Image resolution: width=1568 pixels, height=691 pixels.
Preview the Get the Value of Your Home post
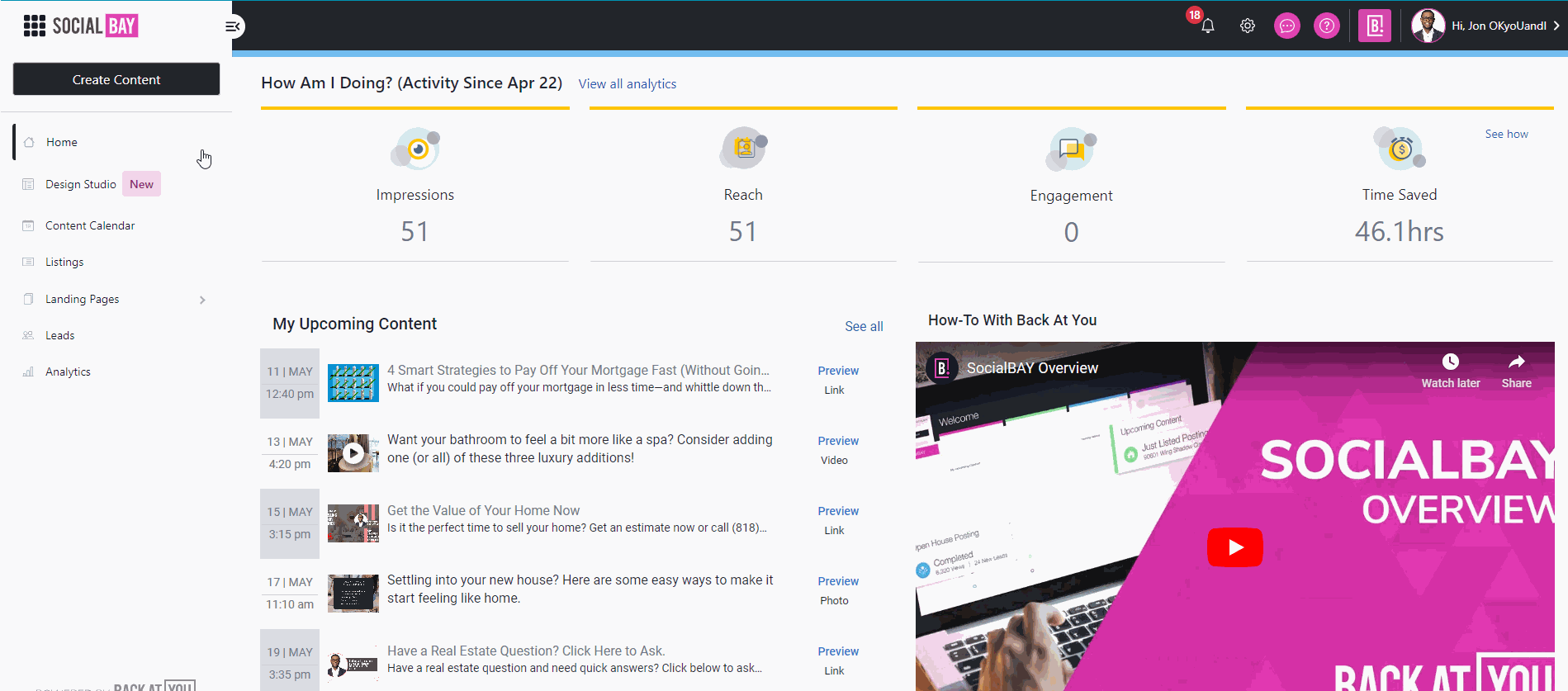(838, 511)
